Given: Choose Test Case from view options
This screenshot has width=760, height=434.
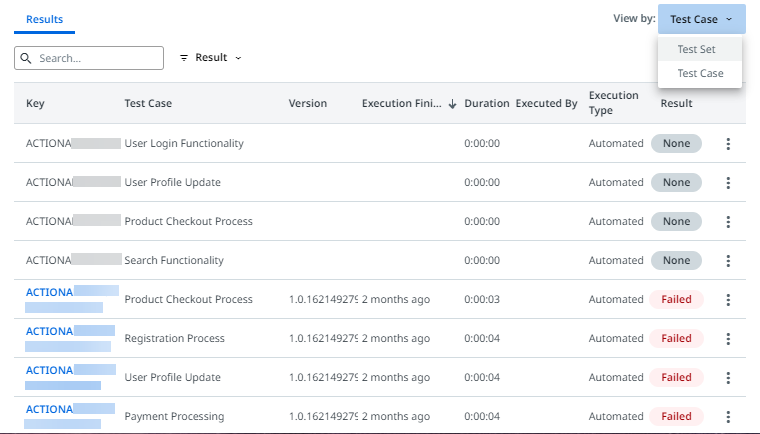Looking at the screenshot, I should (700, 73).
